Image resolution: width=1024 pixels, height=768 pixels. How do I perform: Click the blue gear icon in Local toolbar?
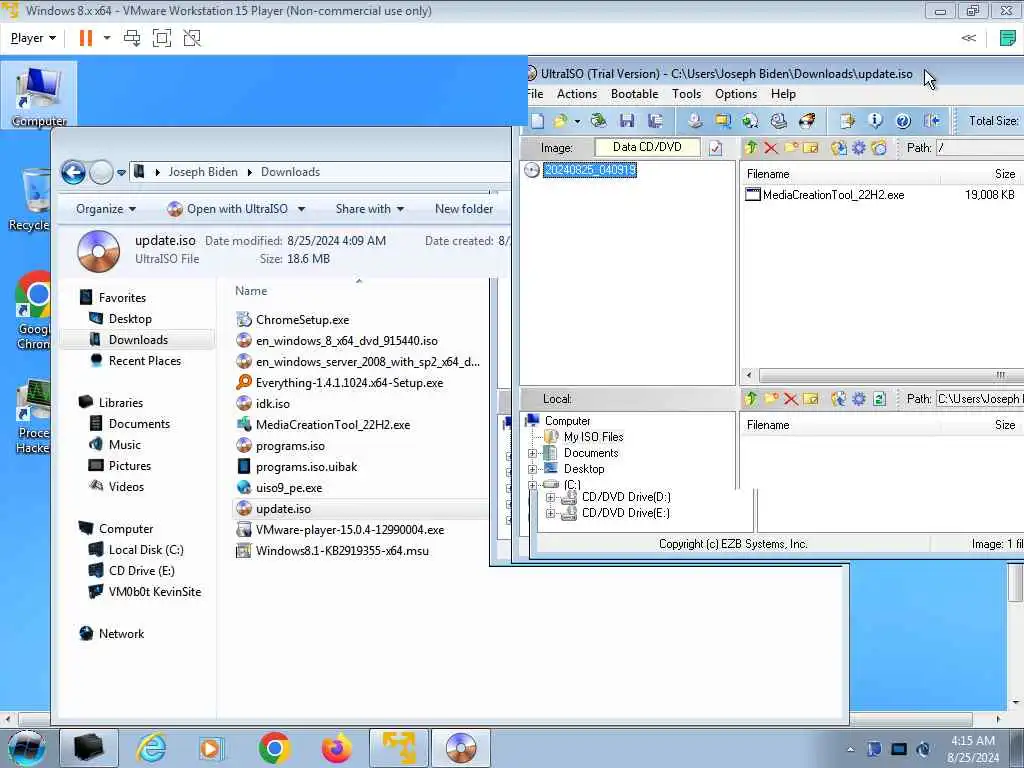[x=859, y=398]
